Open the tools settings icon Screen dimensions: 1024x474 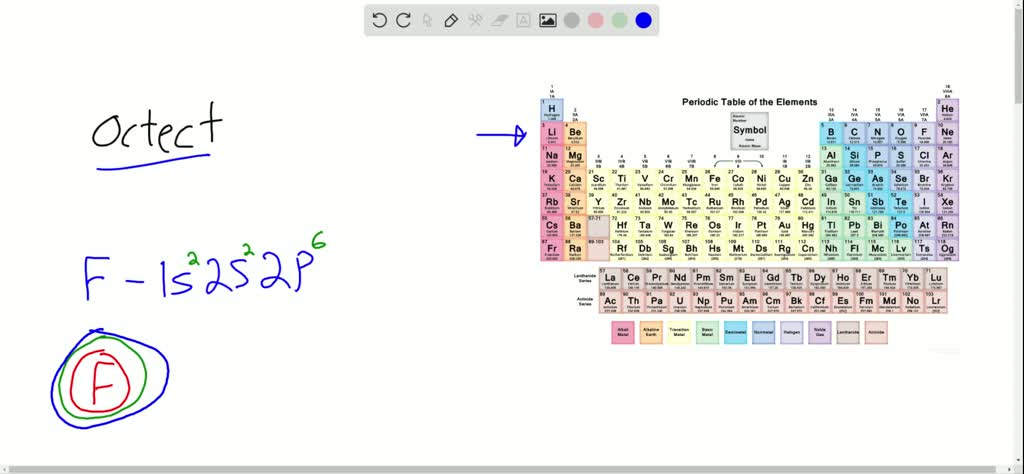(476, 20)
